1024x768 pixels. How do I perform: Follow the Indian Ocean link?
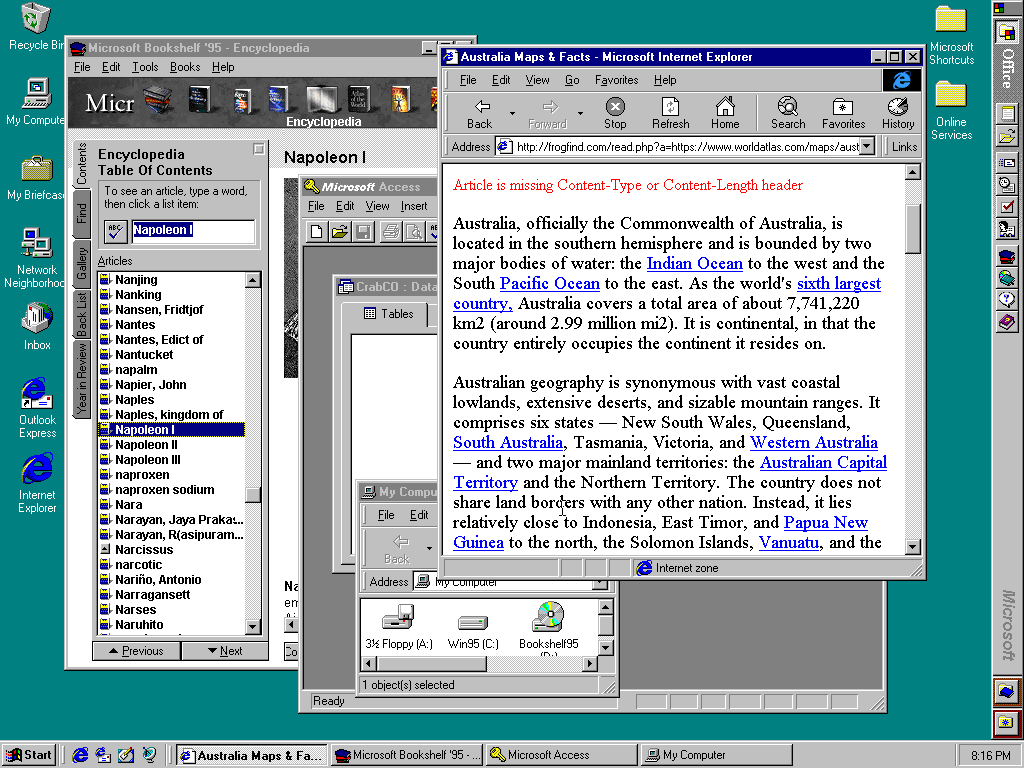tap(694, 263)
